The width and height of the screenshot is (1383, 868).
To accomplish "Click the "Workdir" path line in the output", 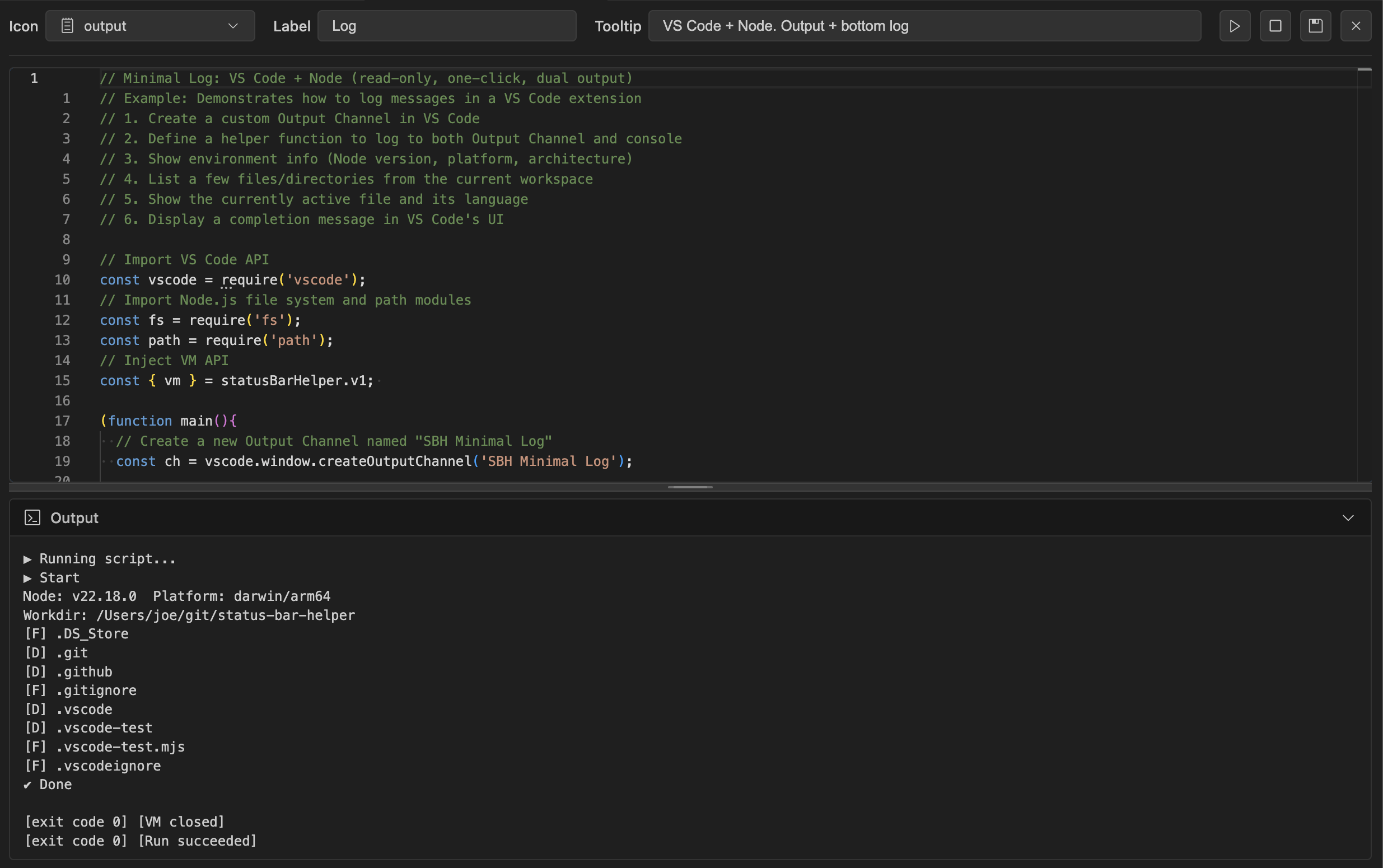I will 189,615.
